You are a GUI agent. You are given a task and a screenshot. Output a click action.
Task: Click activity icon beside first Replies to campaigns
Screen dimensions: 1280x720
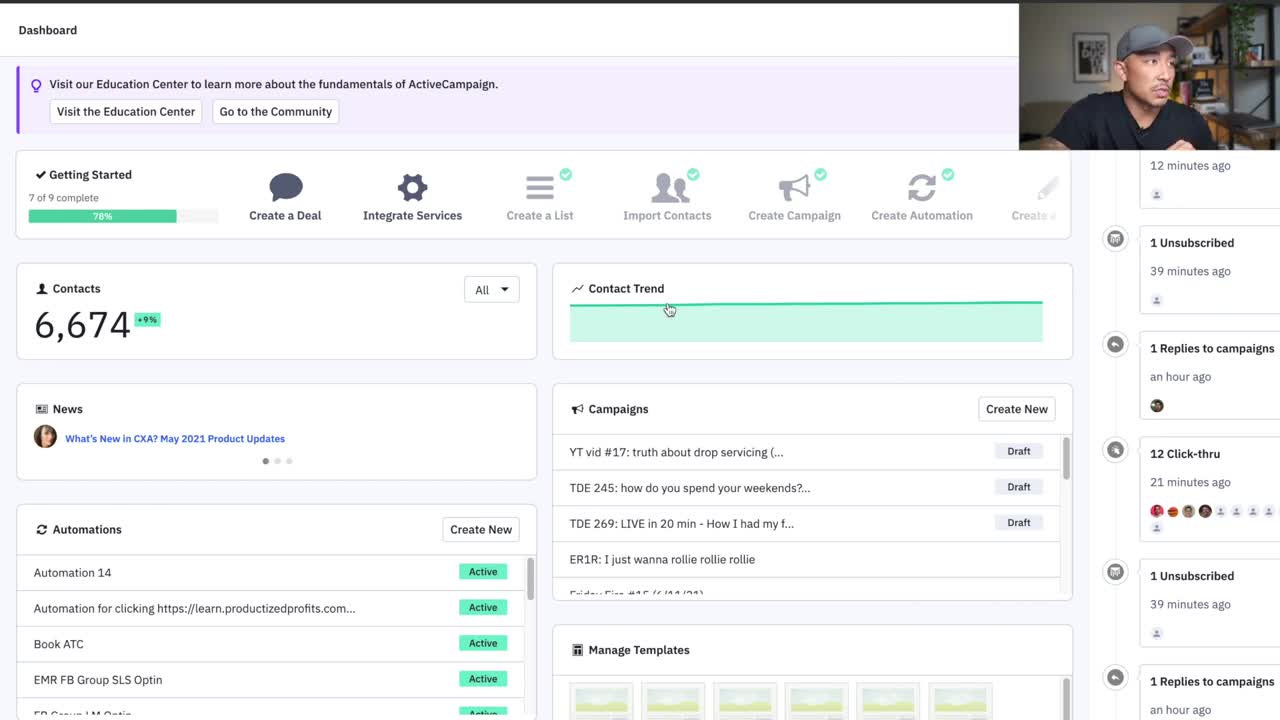1115,344
